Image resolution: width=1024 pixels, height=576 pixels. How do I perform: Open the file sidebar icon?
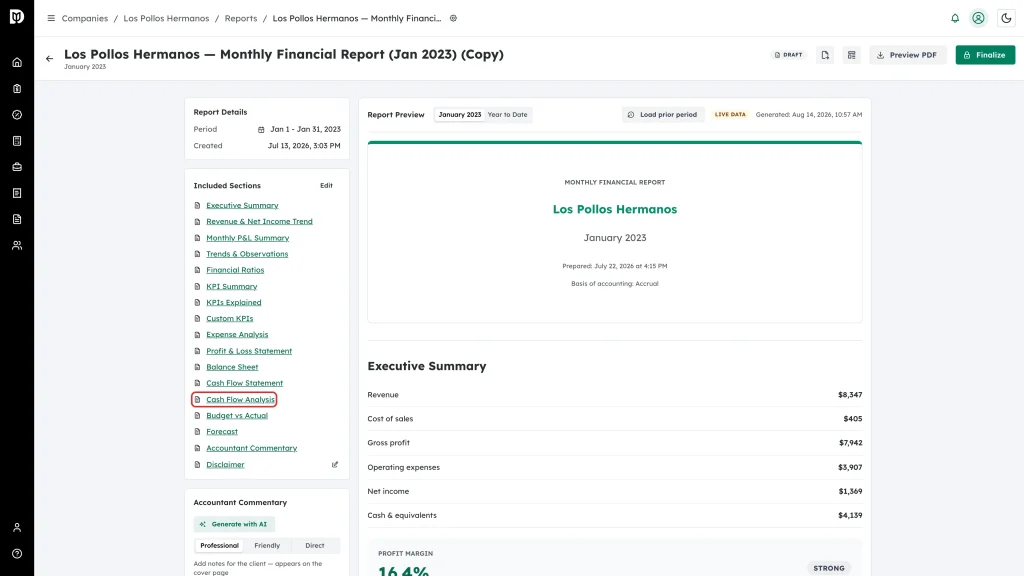[x=17, y=219]
